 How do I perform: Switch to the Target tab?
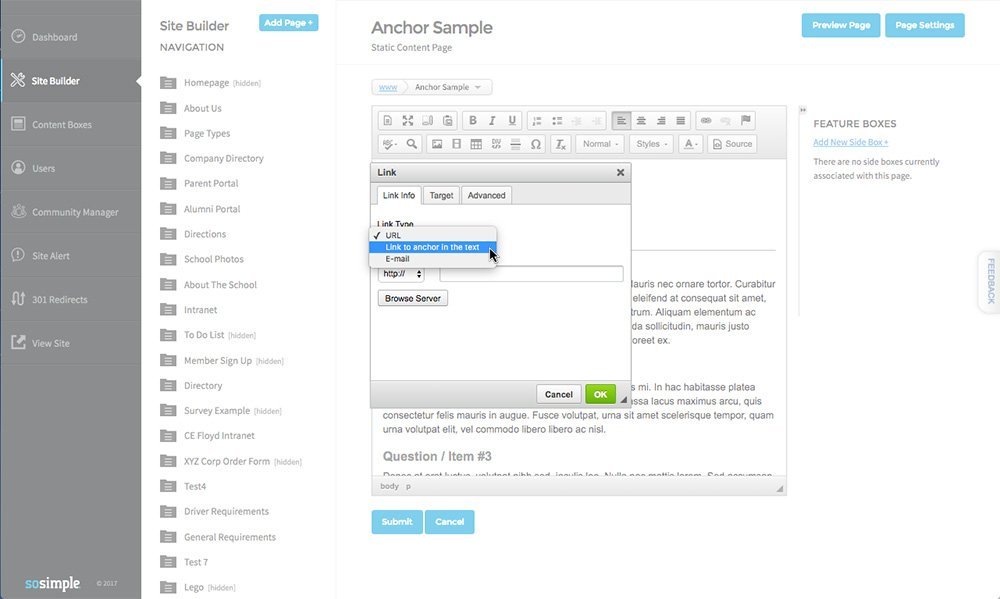click(441, 195)
